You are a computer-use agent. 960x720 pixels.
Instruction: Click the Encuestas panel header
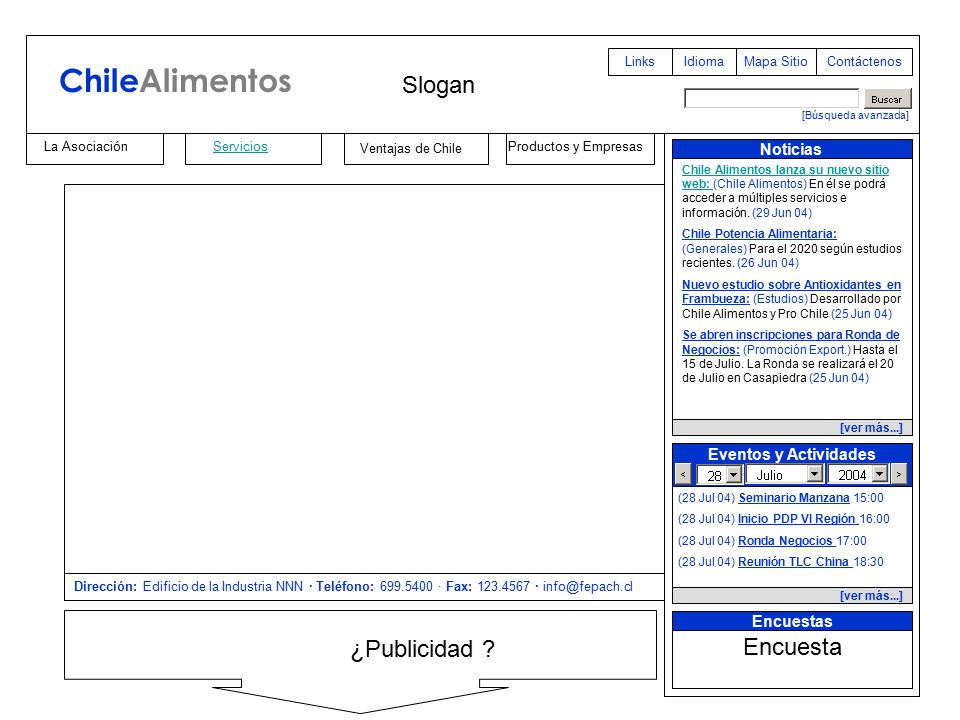pos(792,621)
